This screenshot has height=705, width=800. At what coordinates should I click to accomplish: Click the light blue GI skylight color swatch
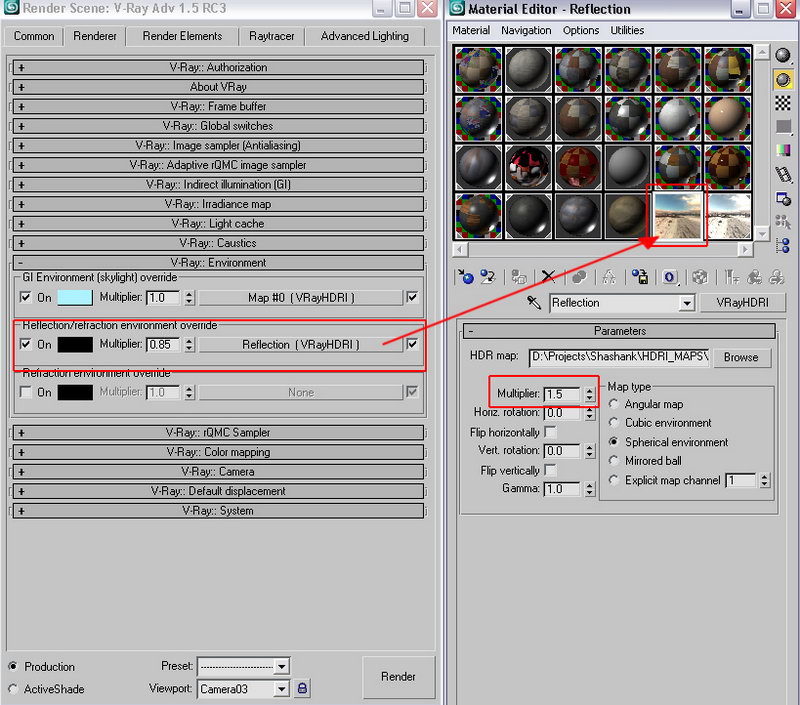click(x=75, y=297)
